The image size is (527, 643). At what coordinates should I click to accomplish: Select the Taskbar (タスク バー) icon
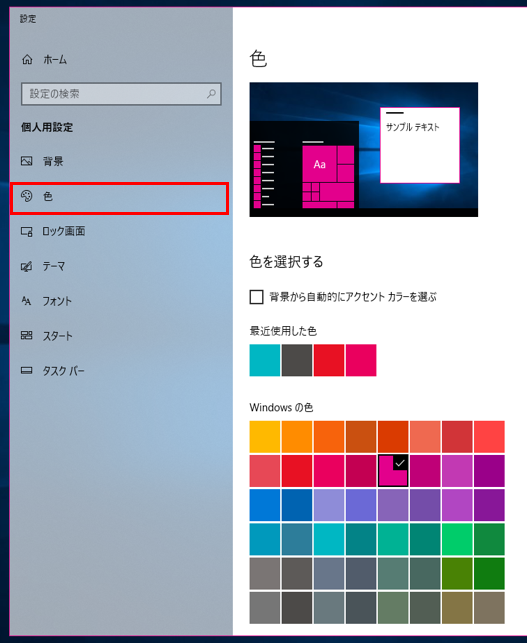tap(27, 371)
